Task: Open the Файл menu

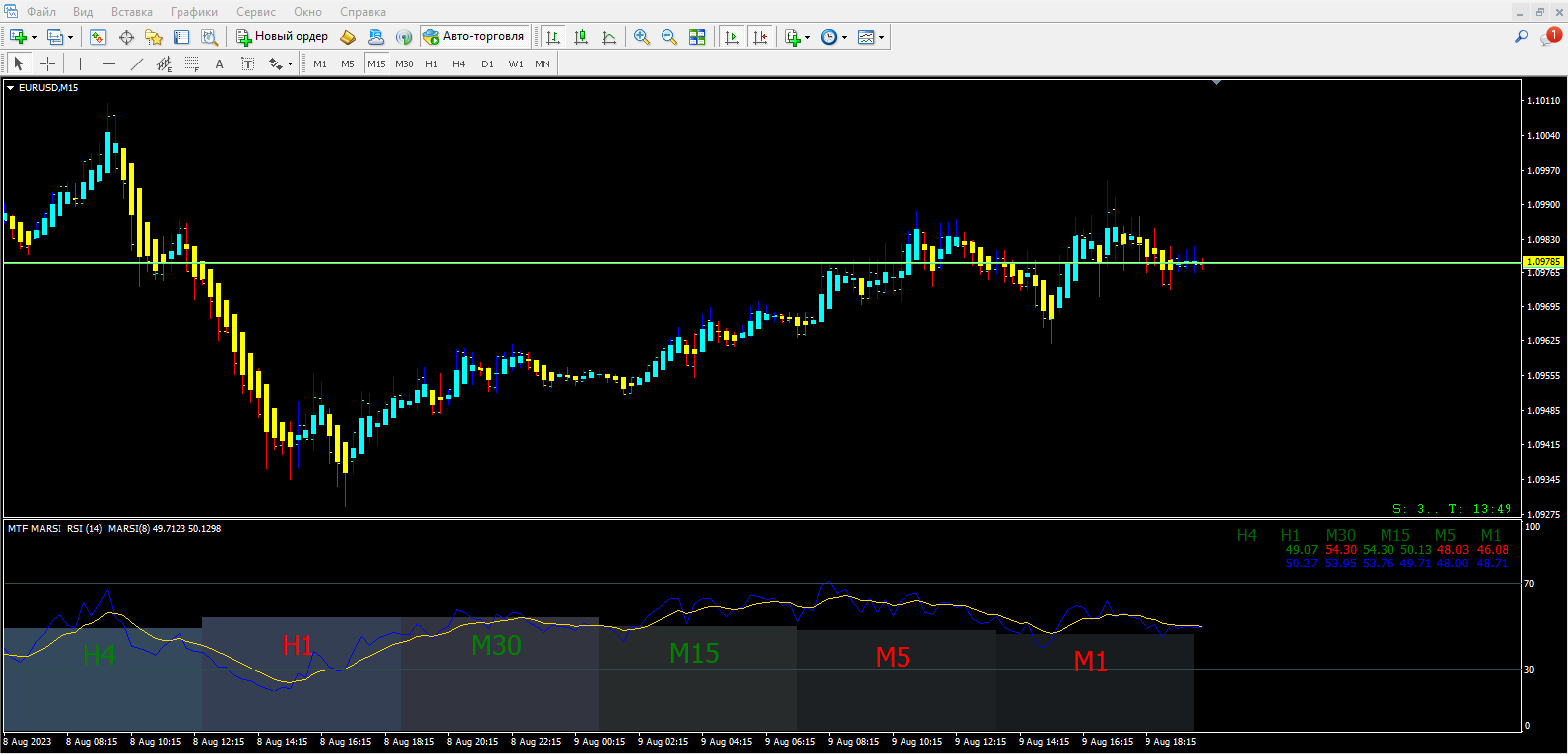Action: (41, 12)
